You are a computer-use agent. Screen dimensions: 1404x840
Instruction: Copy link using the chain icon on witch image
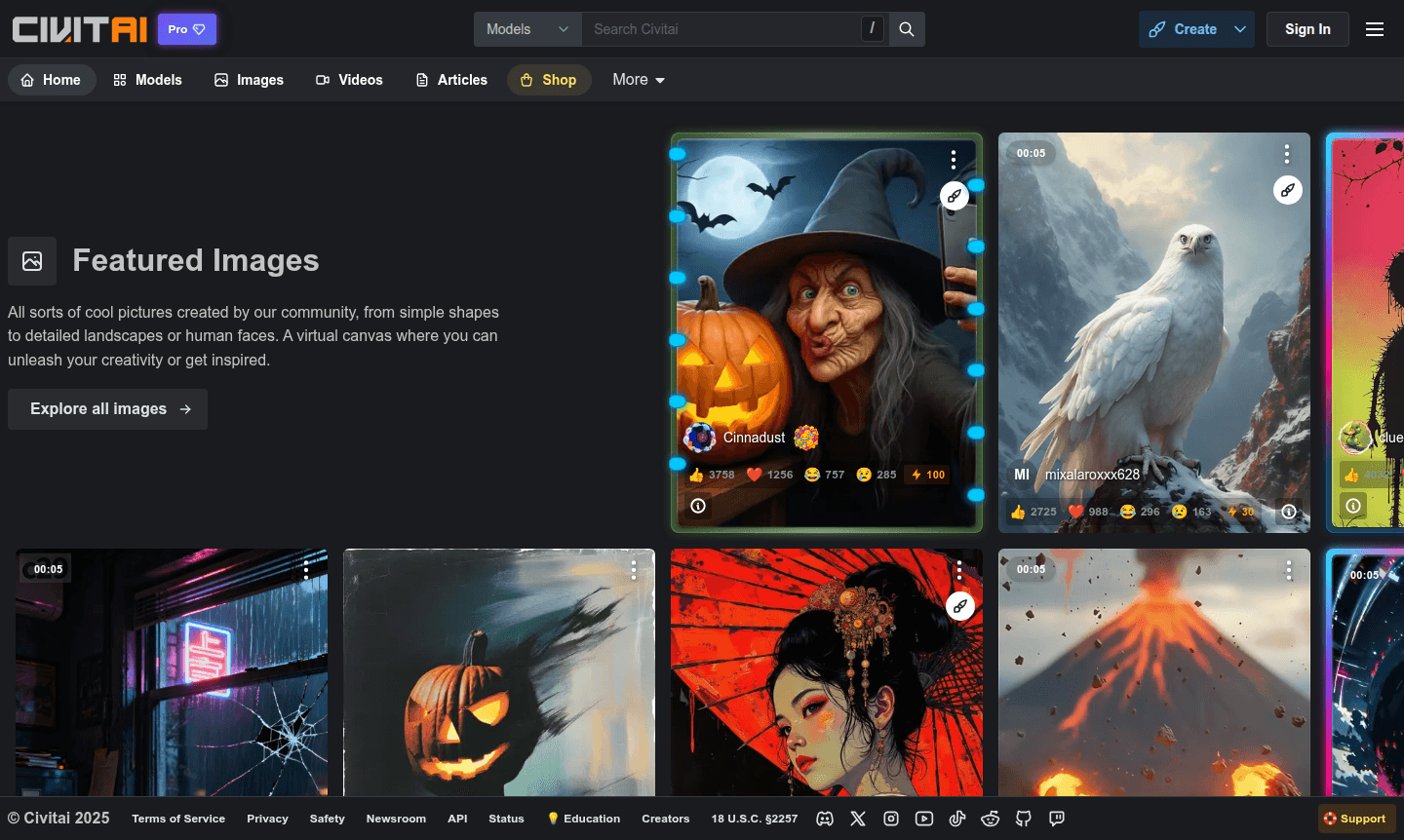pyautogui.click(x=955, y=195)
